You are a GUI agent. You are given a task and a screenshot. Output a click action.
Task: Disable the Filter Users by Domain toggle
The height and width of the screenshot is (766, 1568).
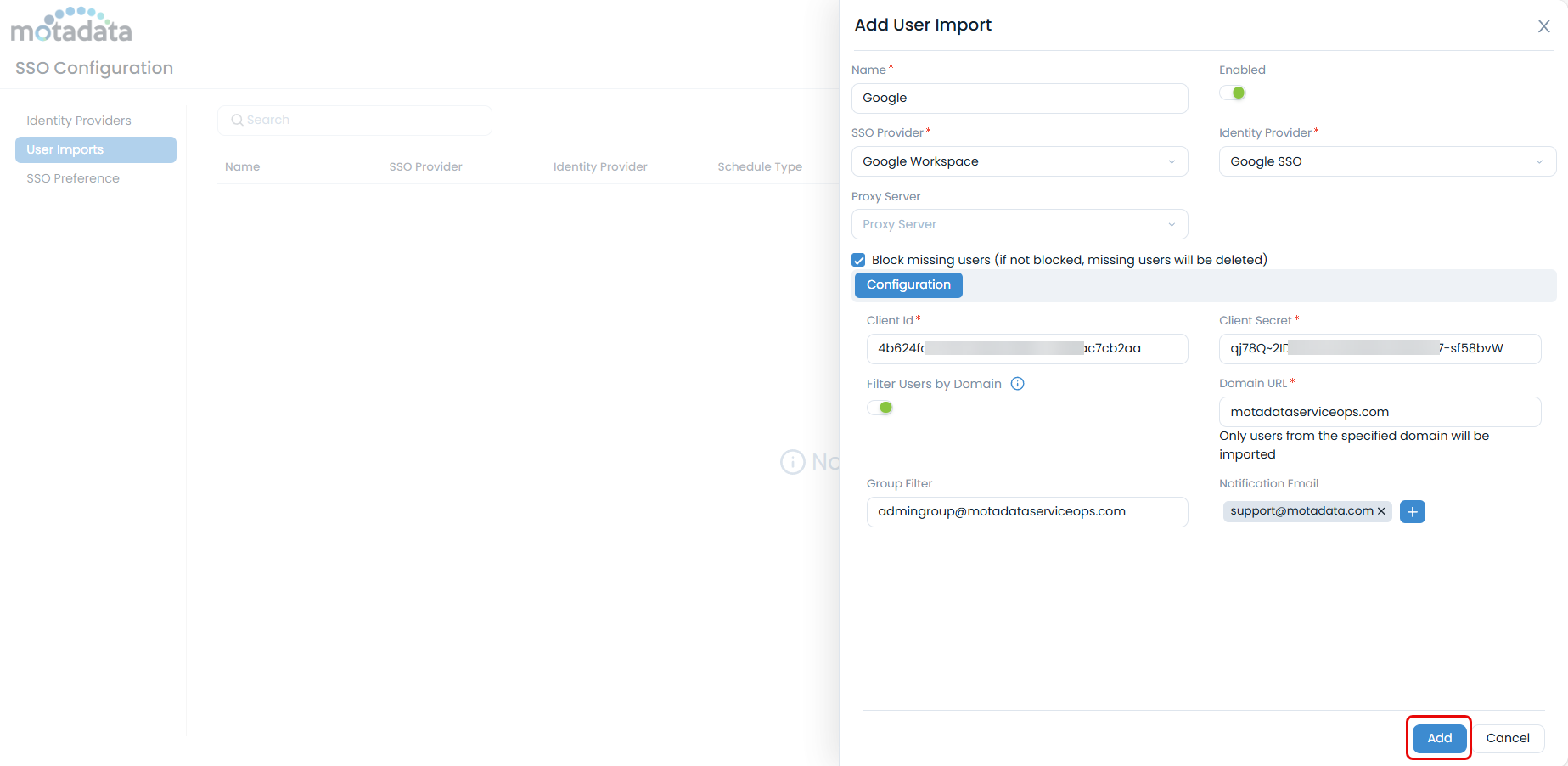[880, 408]
